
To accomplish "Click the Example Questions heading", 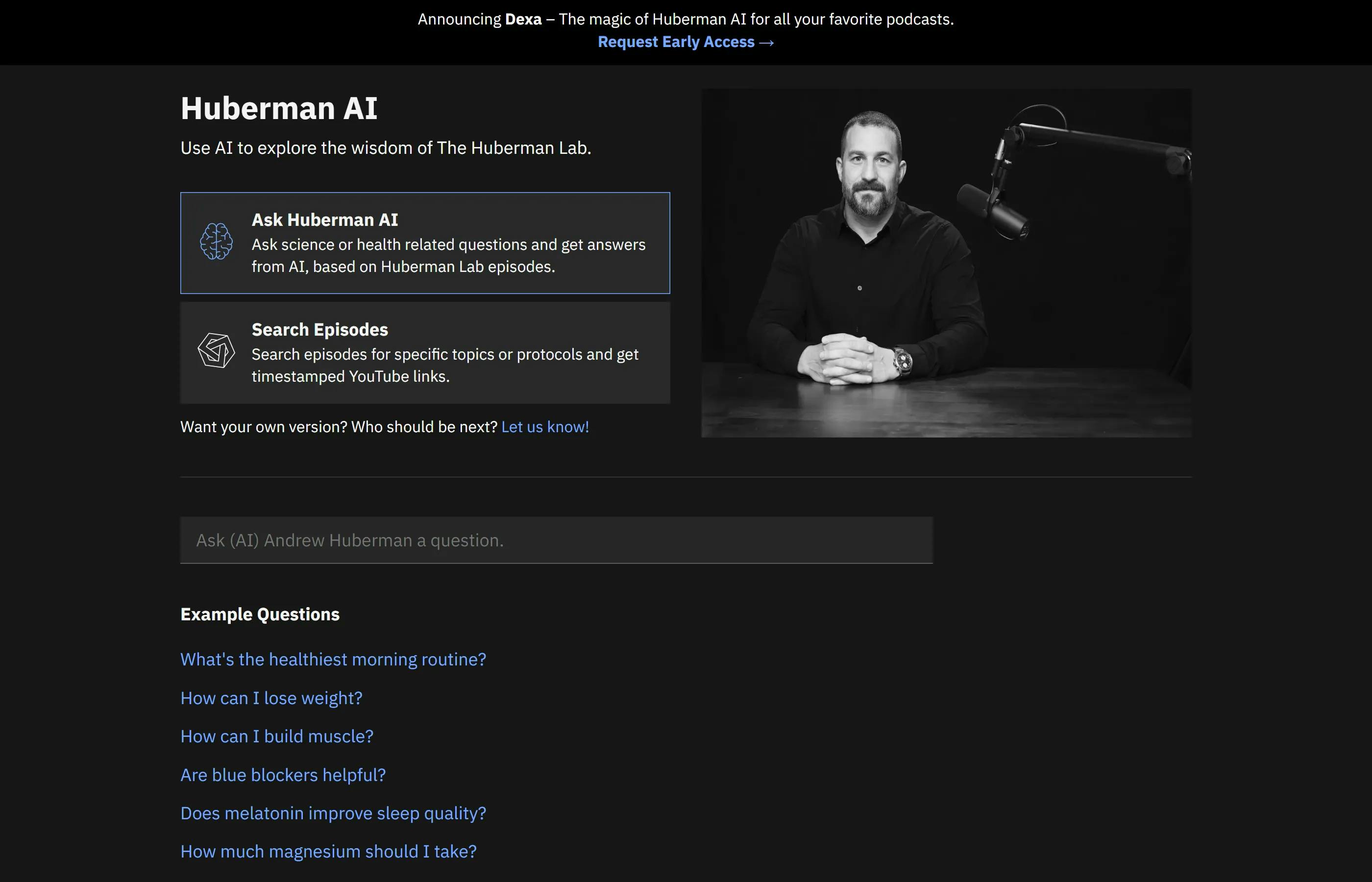I will click(x=260, y=614).
